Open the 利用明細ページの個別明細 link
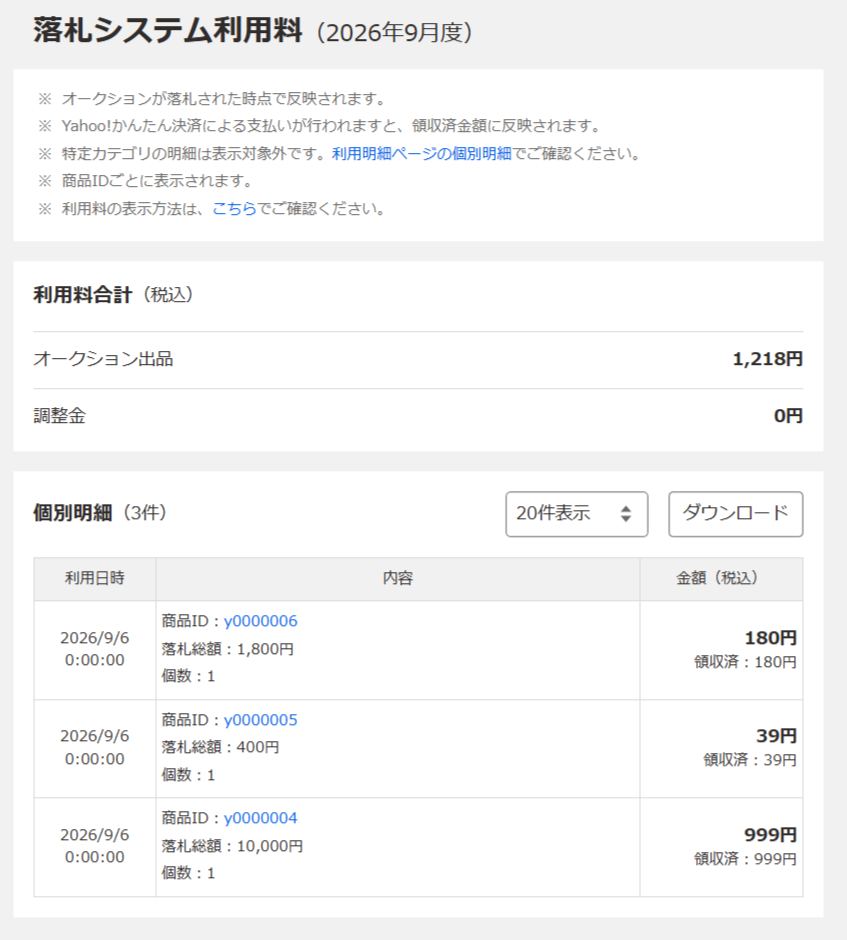Screen dimensions: 847x940 tap(421, 153)
